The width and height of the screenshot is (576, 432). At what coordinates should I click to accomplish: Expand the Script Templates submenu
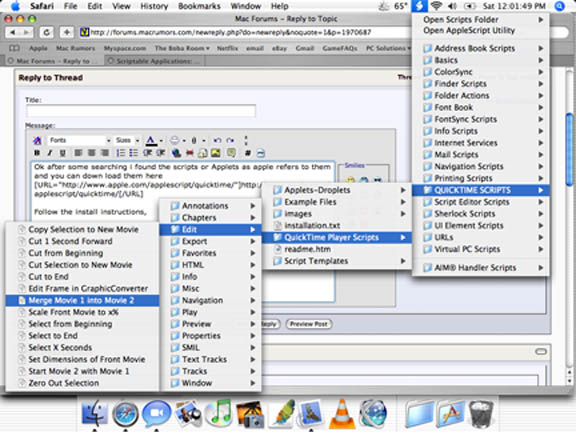pyautogui.click(x=336, y=261)
